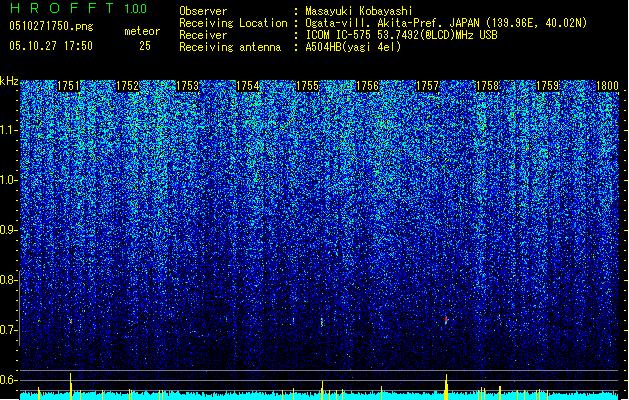
Task: Click the 0.9 kHz axis label
Action: click(9, 230)
